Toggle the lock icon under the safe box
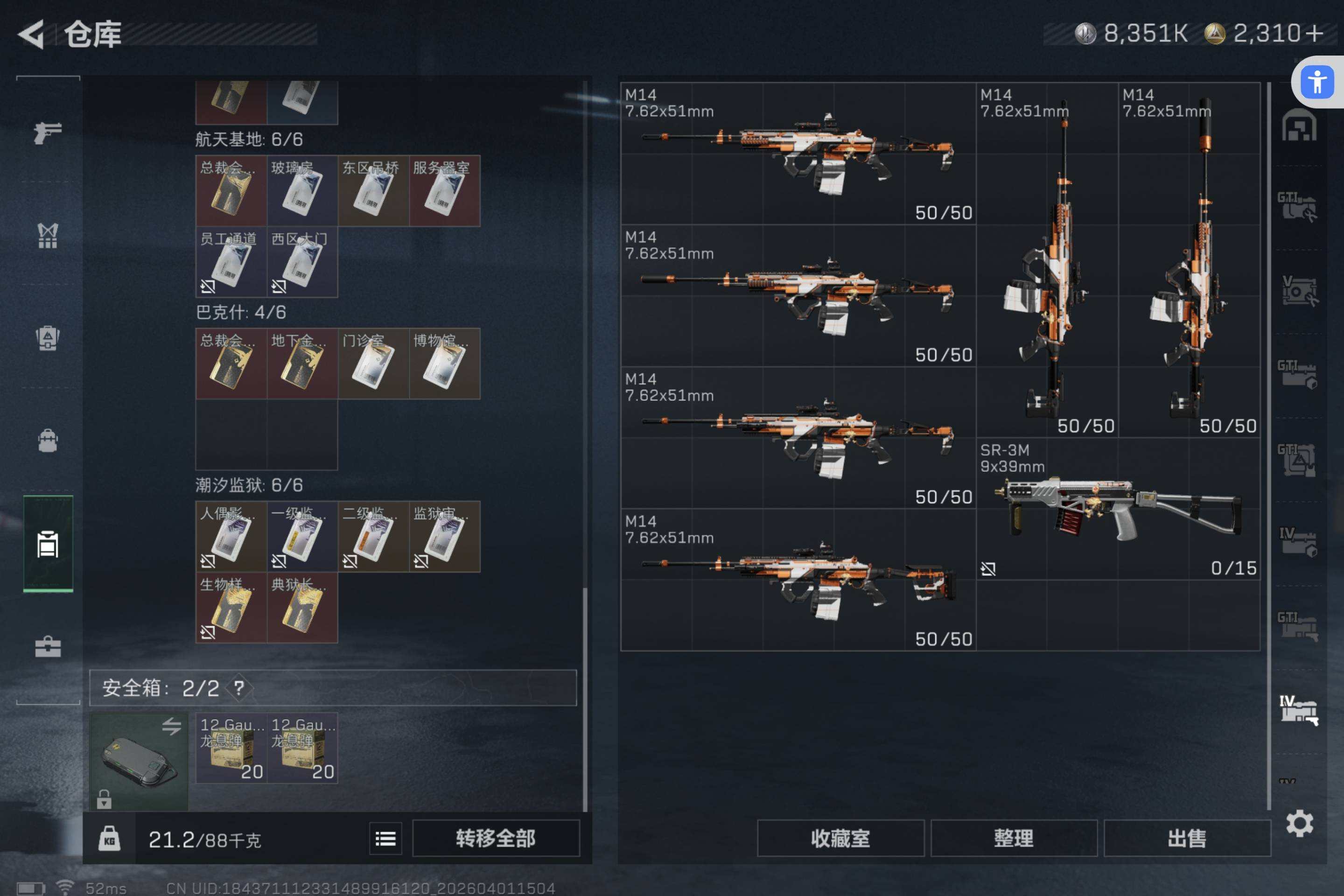This screenshot has width=1344, height=896. click(104, 799)
